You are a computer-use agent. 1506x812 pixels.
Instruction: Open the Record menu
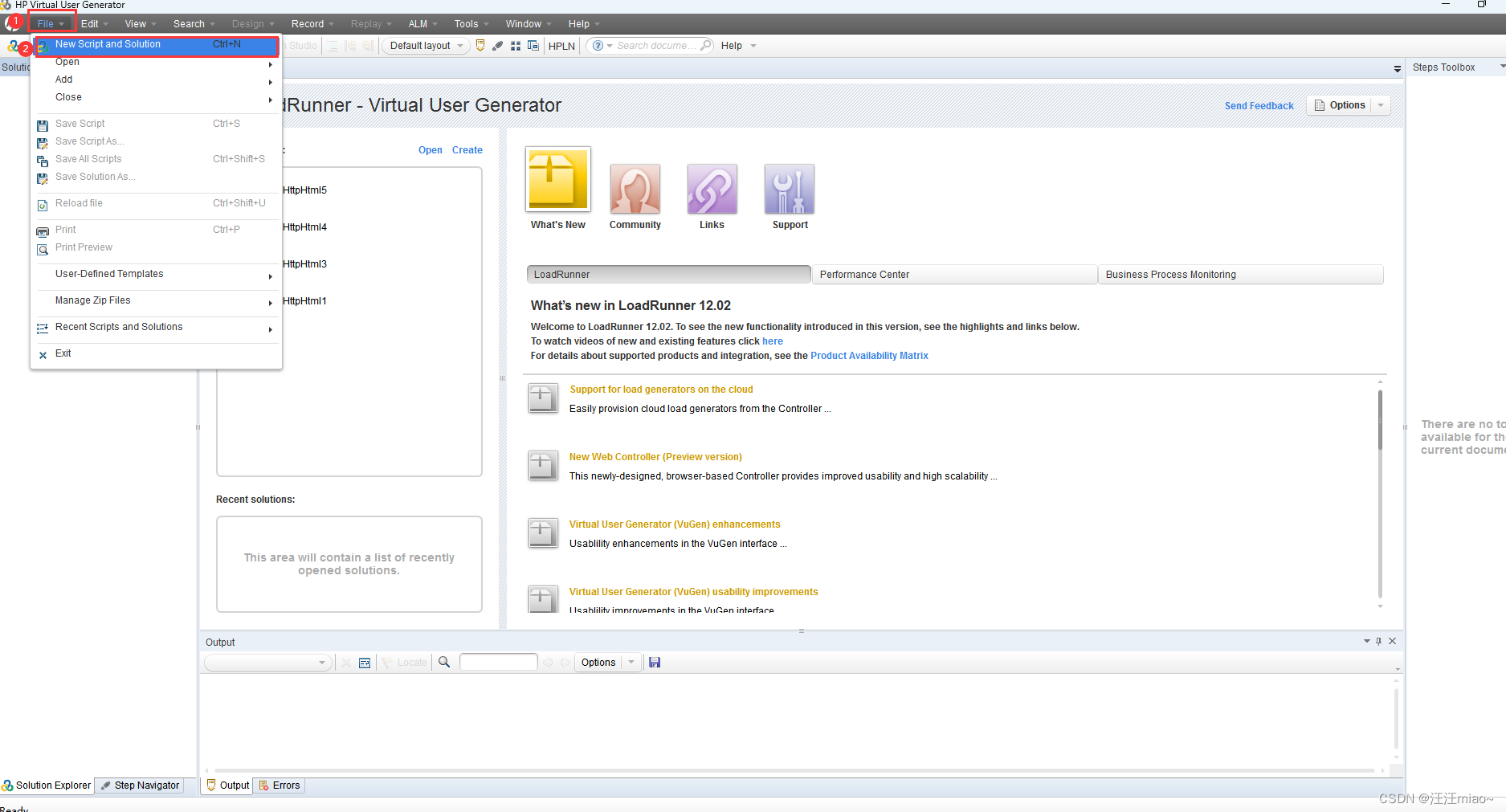click(312, 24)
